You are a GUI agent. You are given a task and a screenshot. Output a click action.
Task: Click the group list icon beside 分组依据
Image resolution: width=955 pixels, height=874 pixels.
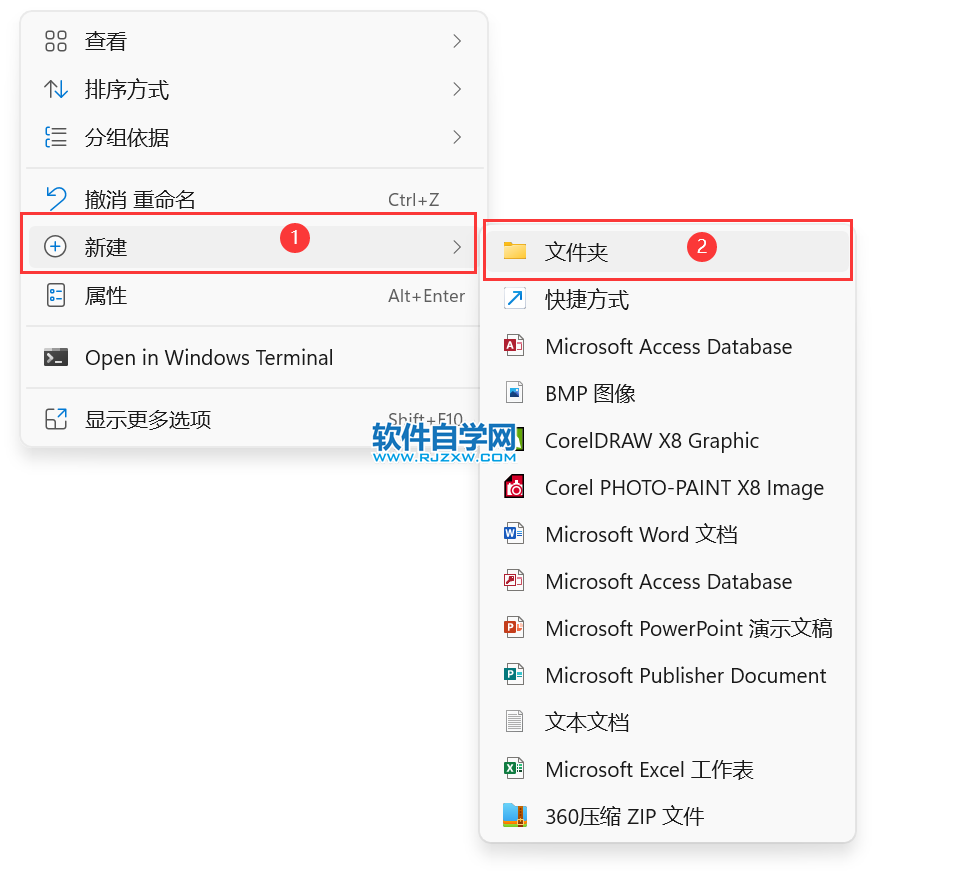pos(55,138)
